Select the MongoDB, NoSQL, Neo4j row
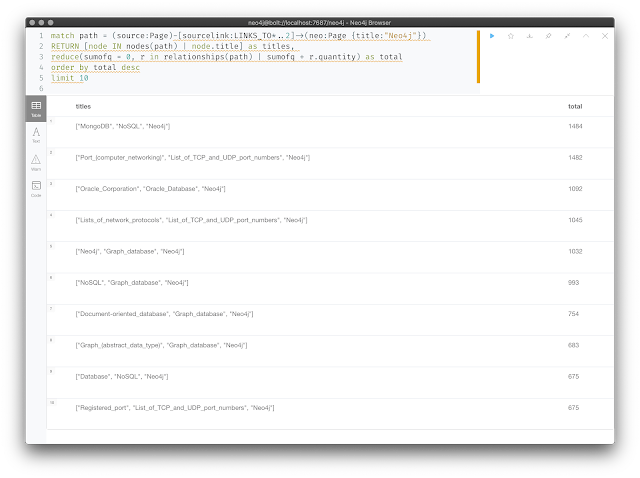This screenshot has width=640, height=478. [x=330, y=132]
